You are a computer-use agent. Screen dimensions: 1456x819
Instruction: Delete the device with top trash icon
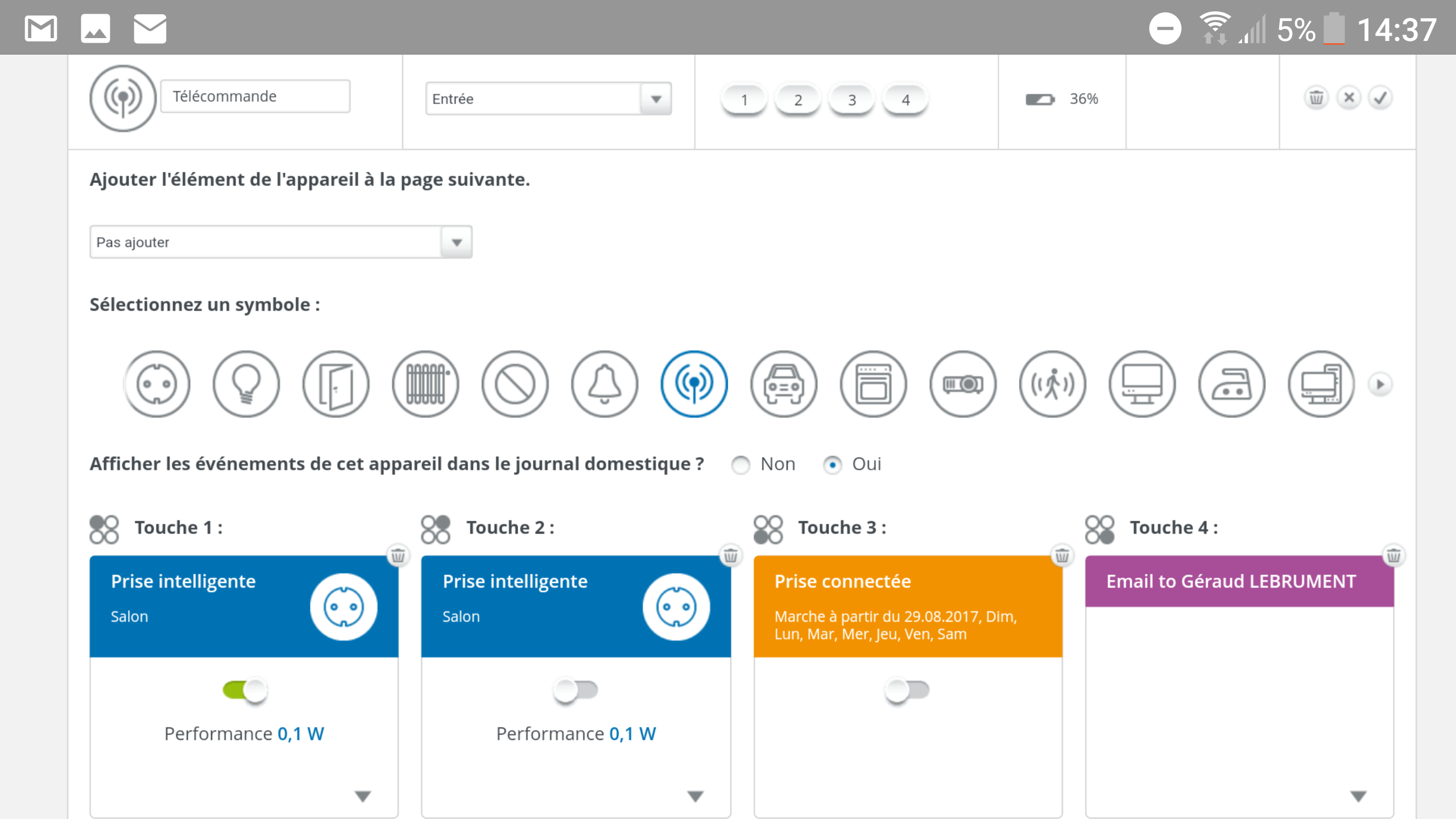coord(1316,98)
